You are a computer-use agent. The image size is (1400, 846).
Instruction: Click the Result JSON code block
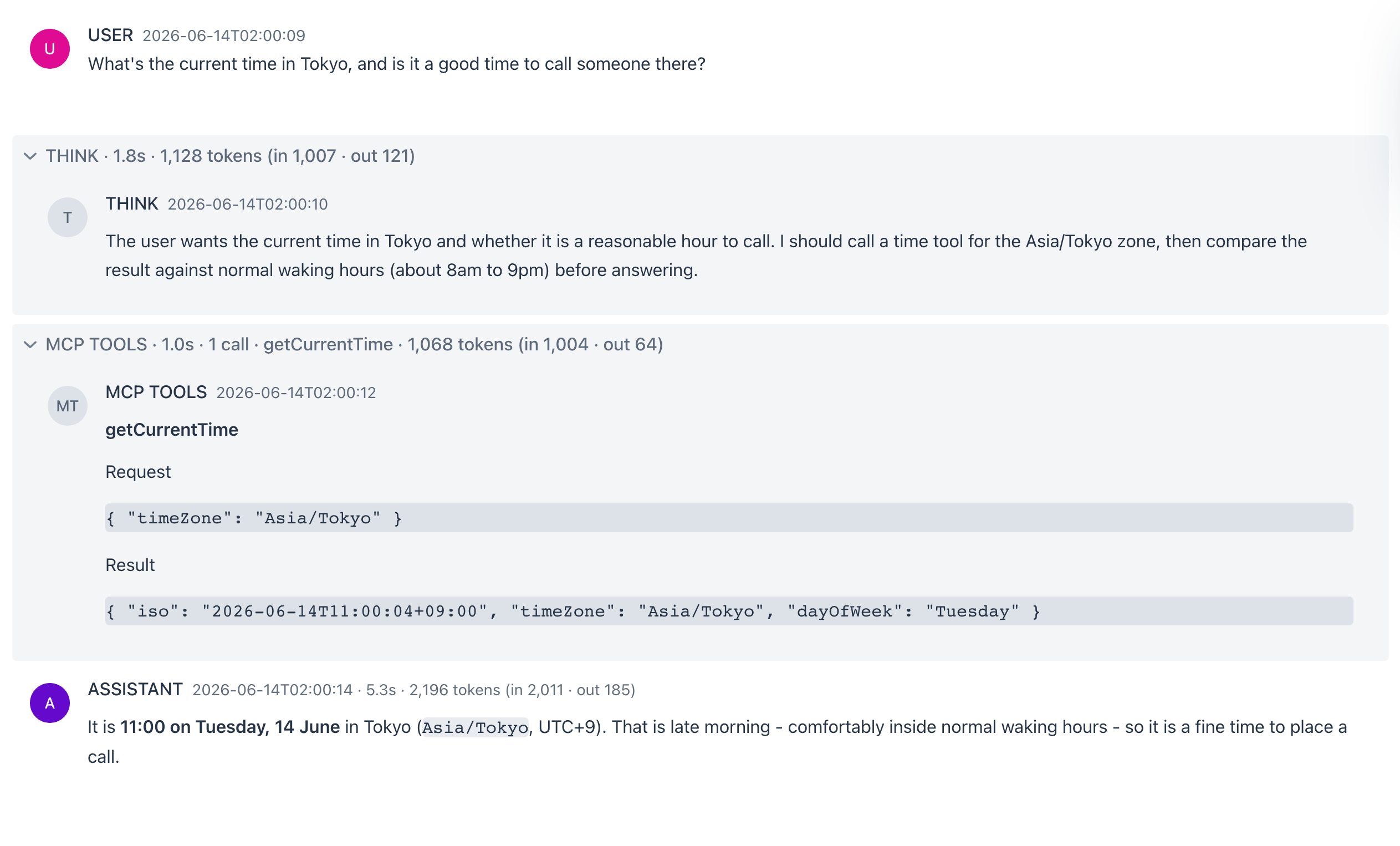[729, 611]
